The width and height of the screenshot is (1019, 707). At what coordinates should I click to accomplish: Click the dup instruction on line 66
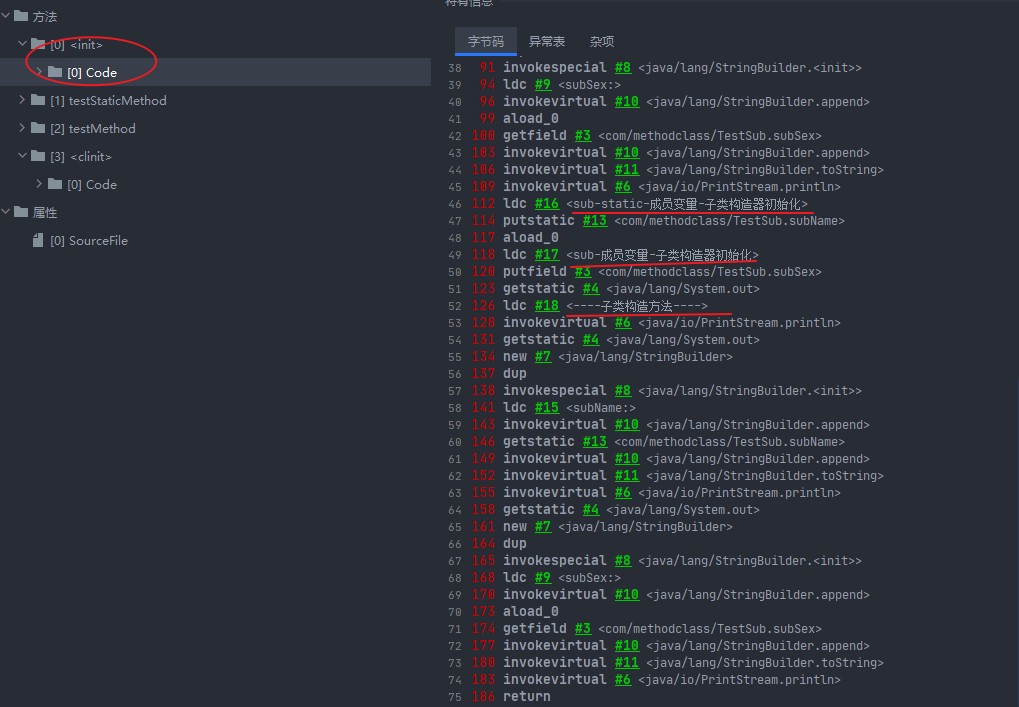[515, 543]
